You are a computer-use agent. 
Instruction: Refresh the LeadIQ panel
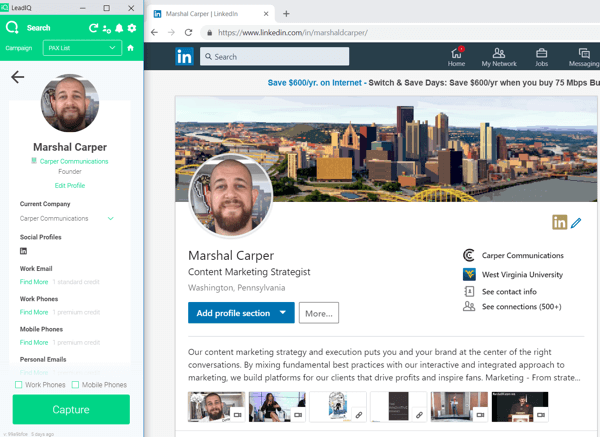93,28
